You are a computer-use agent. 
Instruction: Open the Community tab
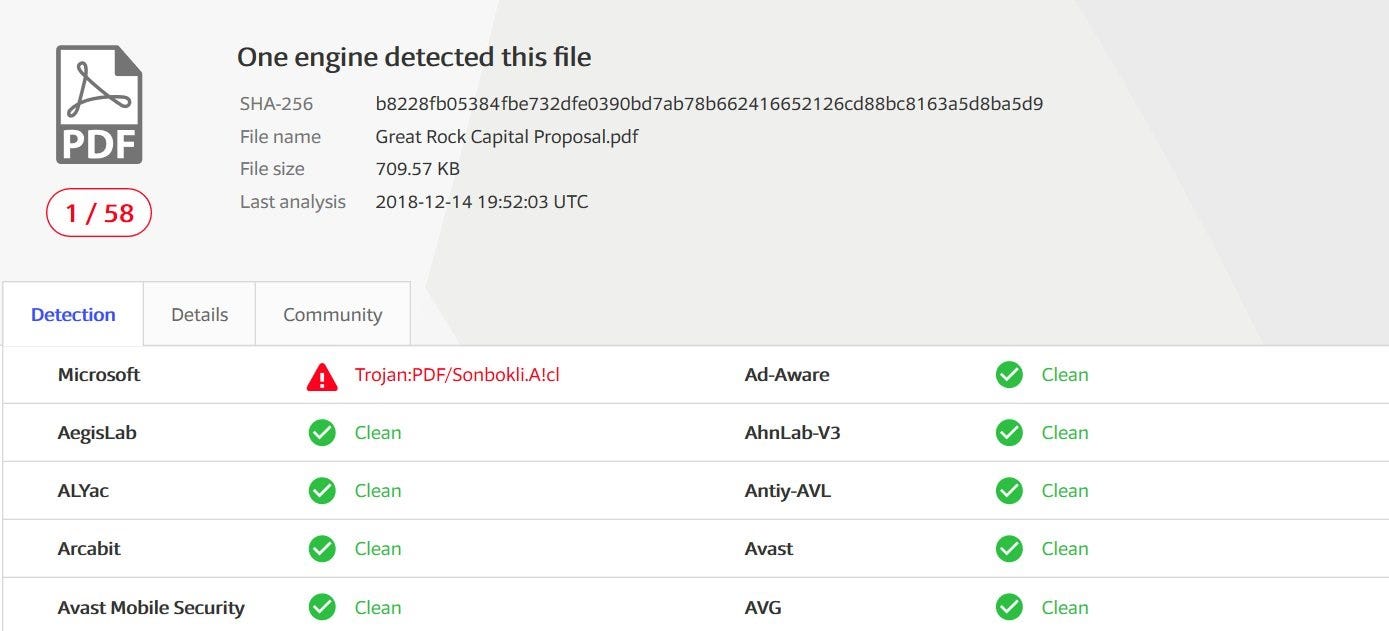click(332, 315)
